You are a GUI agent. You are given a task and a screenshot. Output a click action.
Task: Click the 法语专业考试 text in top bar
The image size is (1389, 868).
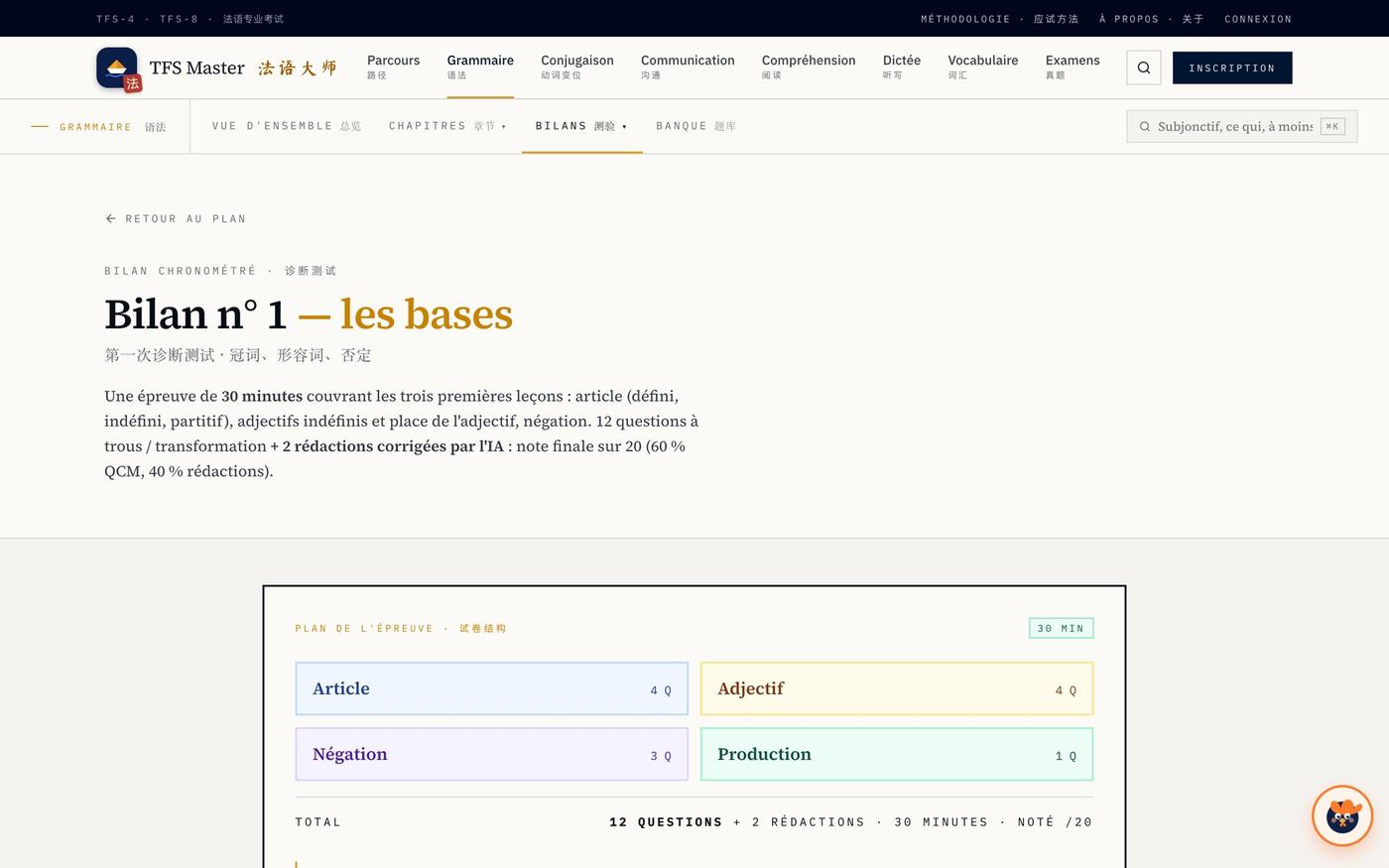click(x=253, y=19)
